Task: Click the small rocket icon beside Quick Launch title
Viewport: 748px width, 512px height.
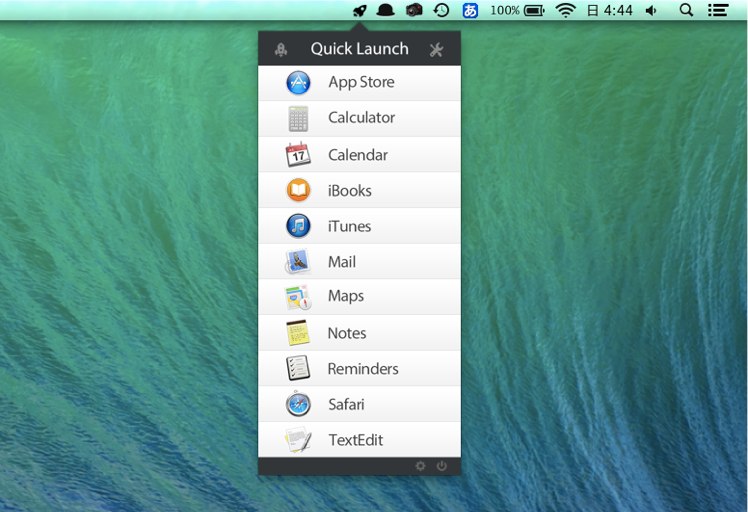Action: point(281,49)
